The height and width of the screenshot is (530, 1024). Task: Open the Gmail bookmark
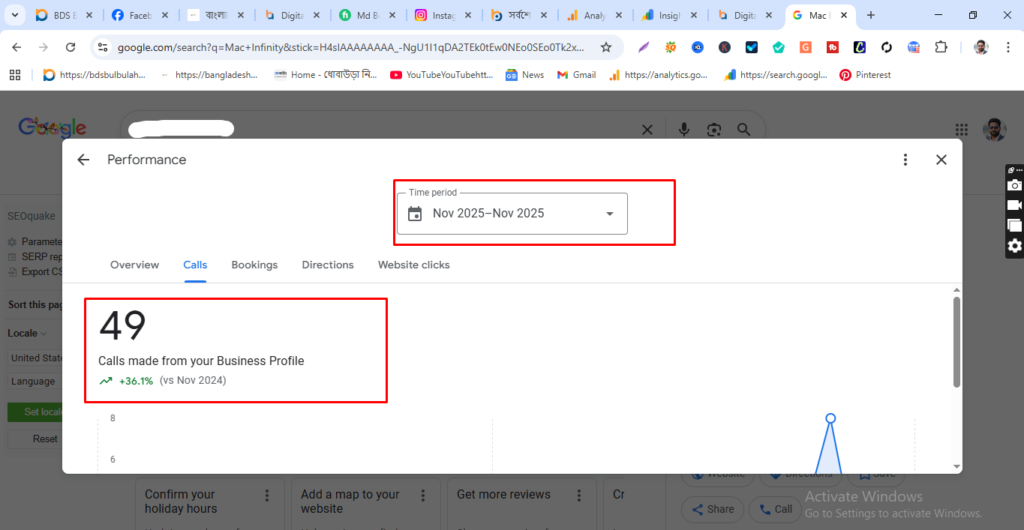(x=577, y=75)
